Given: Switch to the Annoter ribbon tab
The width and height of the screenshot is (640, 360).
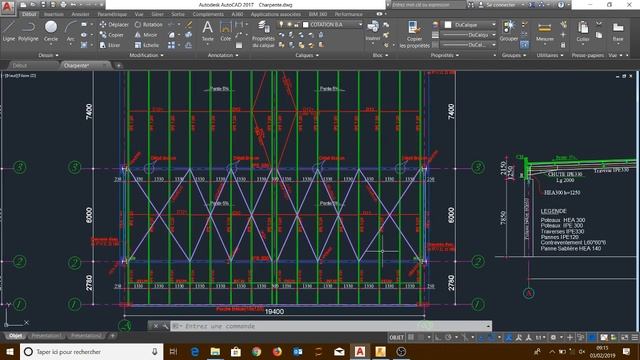Looking at the screenshot, I should pos(80,14).
